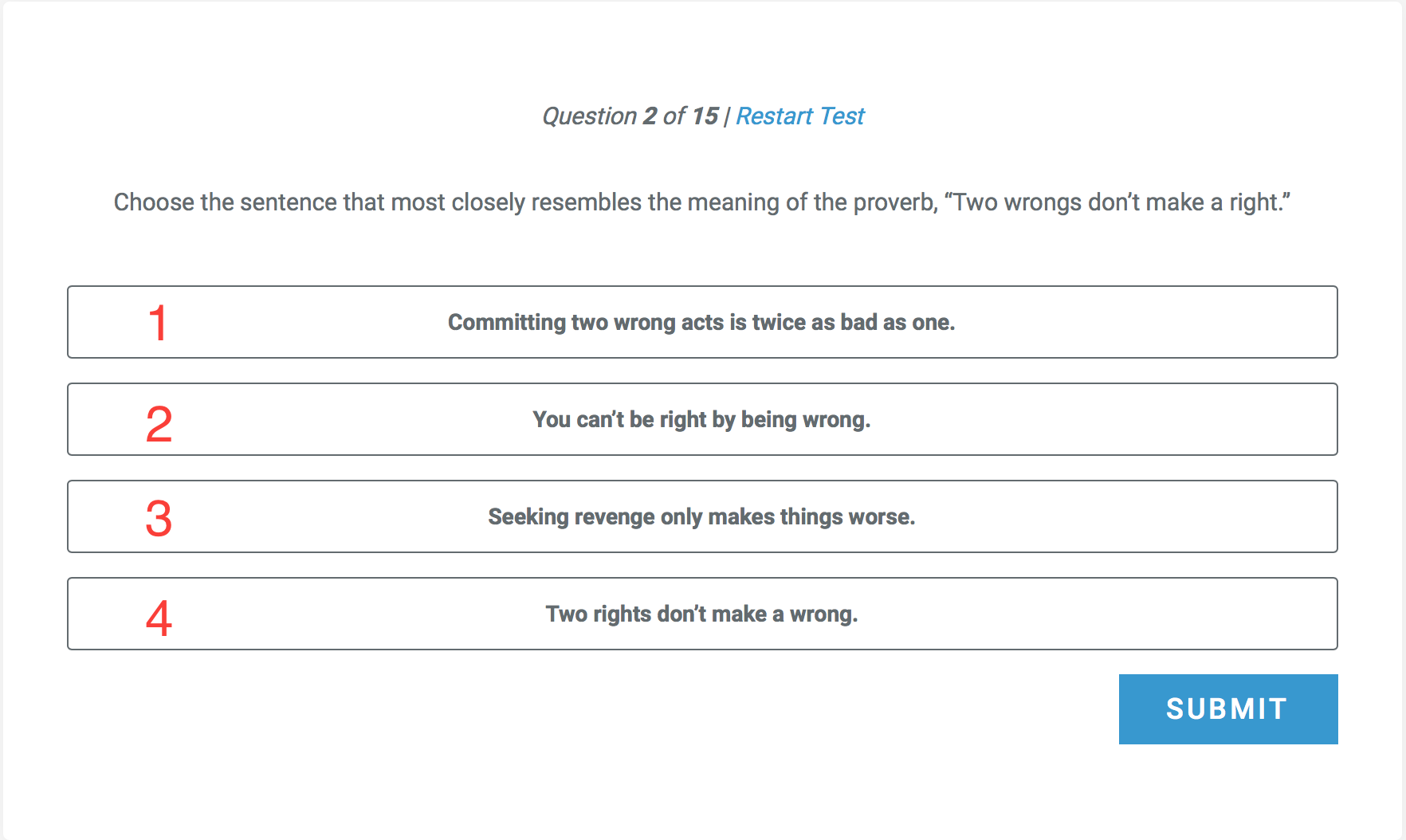Click the red number 2 label
Screen dimensions: 1406x840
[159, 424]
